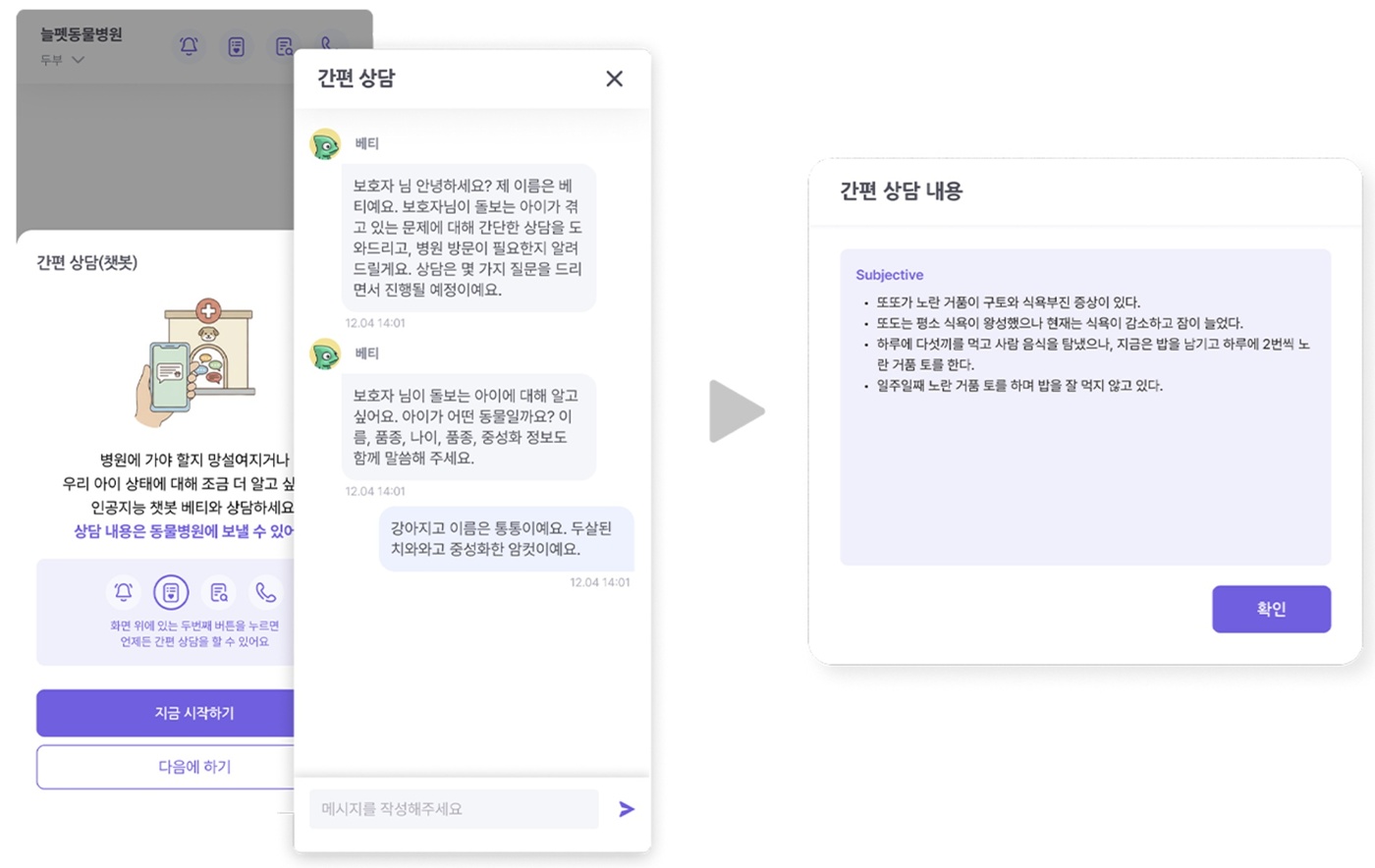Click the gray play arrow between panels
Image resolution: width=1375 pixels, height=868 pixels.
click(x=736, y=411)
